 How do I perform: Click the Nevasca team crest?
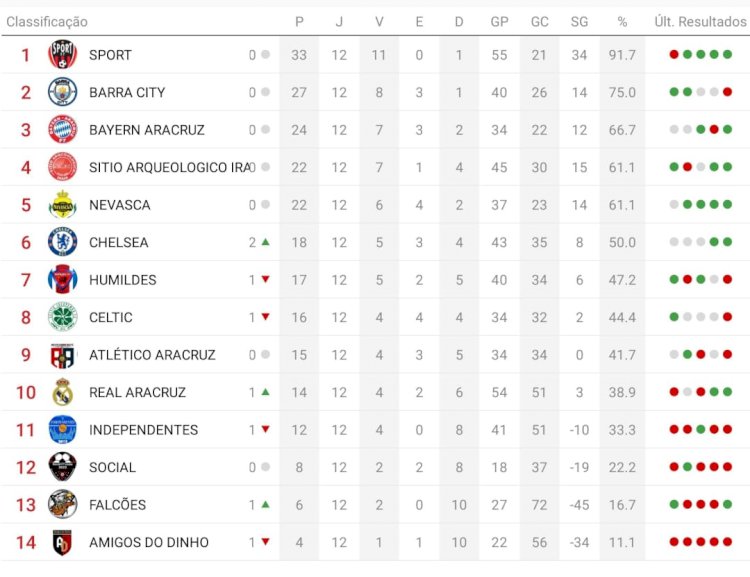[62, 205]
